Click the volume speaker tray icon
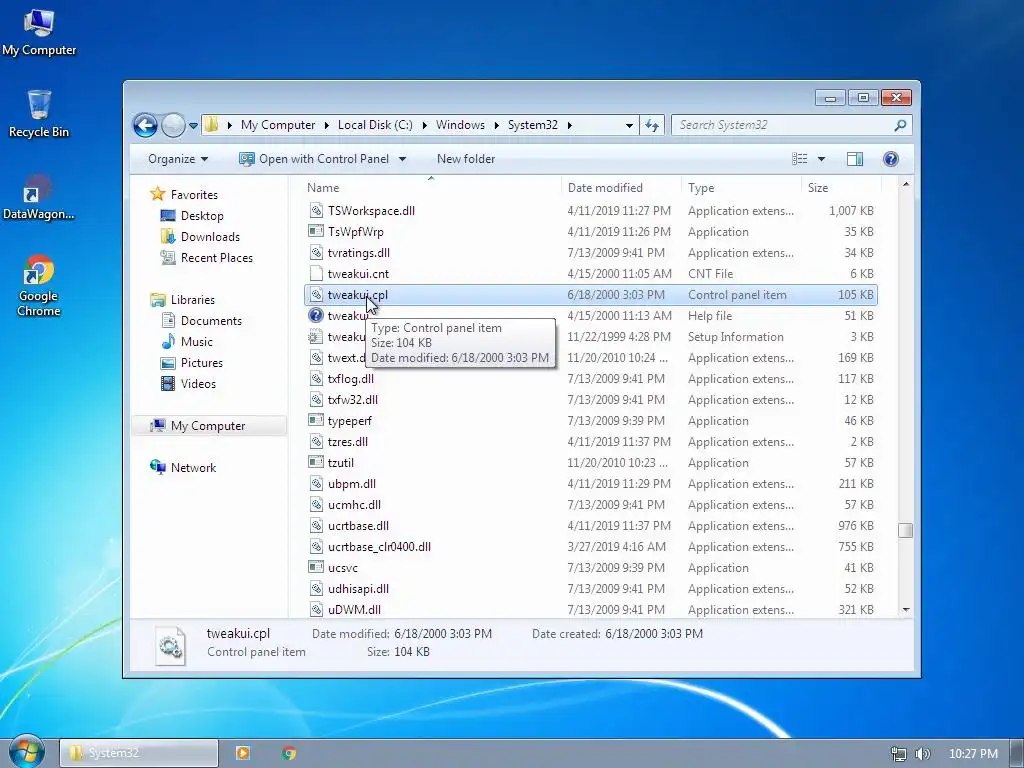Viewport: 1024px width, 768px height. pyautogui.click(x=922, y=754)
